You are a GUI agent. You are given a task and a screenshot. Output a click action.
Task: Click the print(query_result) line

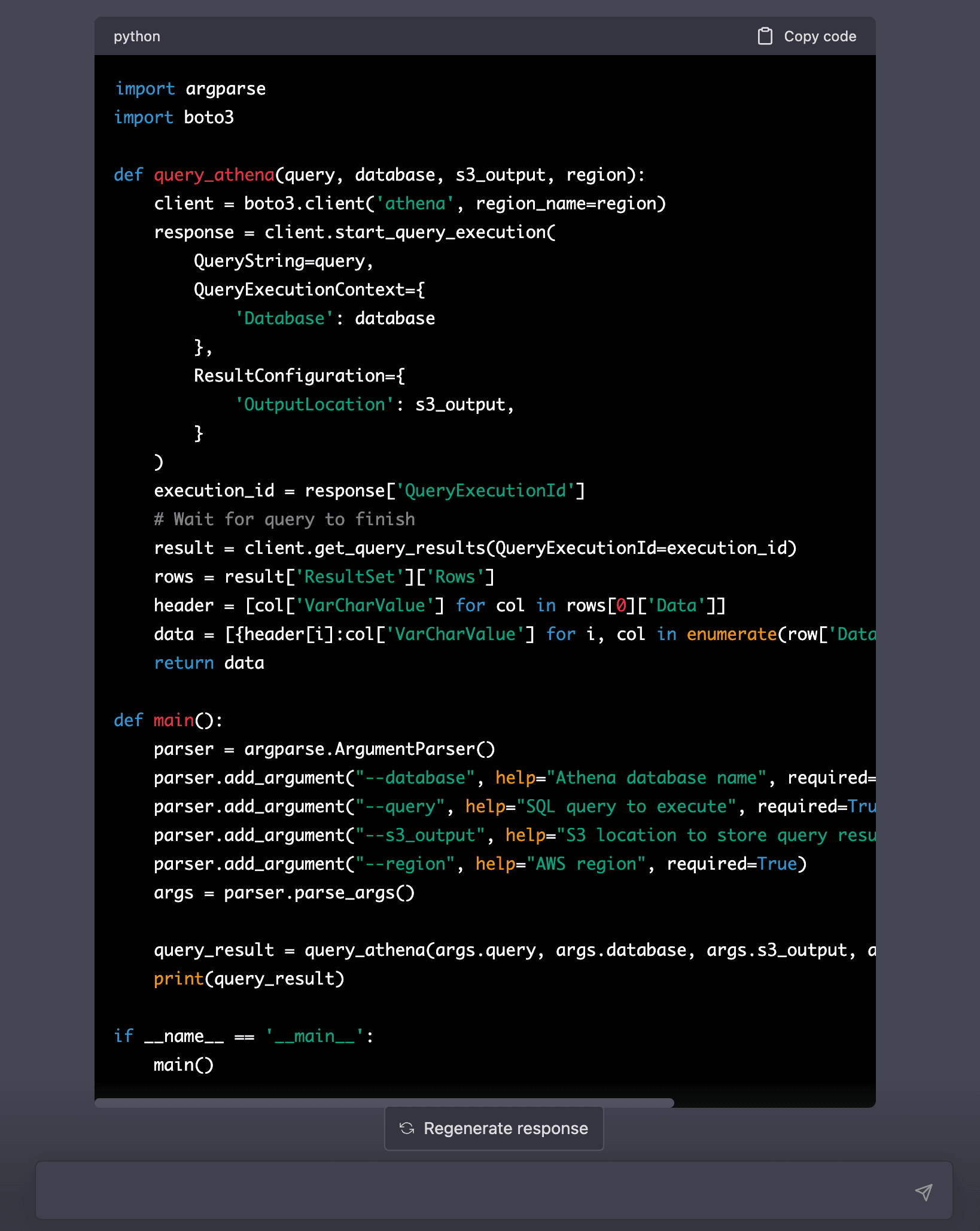249,979
